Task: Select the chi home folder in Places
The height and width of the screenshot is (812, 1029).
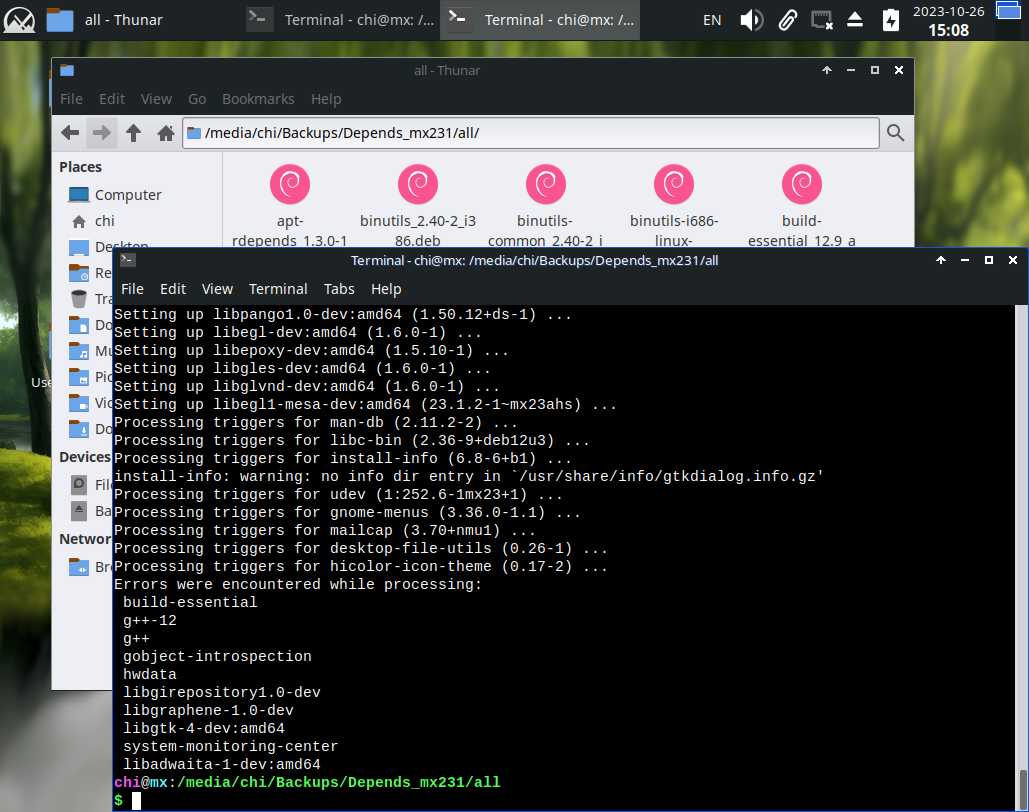Action: click(93, 221)
